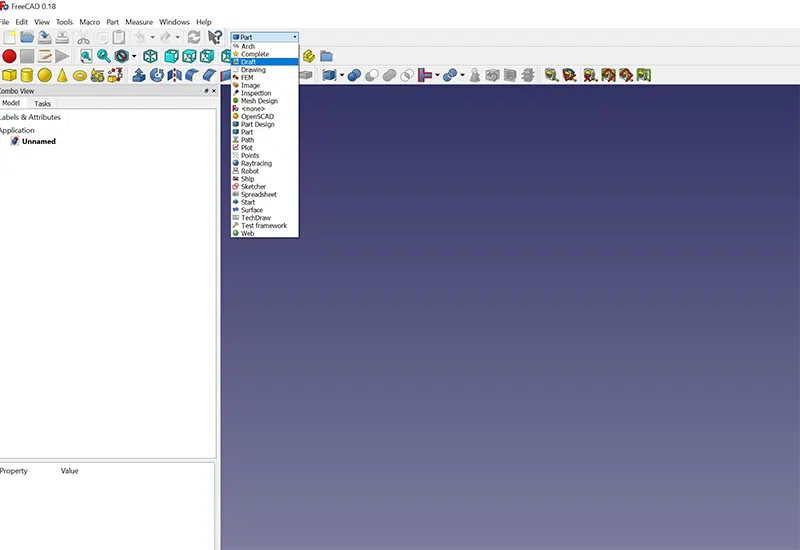Image resolution: width=800 pixels, height=550 pixels.
Task: Stop macro recording with the grey square
Action: tap(27, 56)
